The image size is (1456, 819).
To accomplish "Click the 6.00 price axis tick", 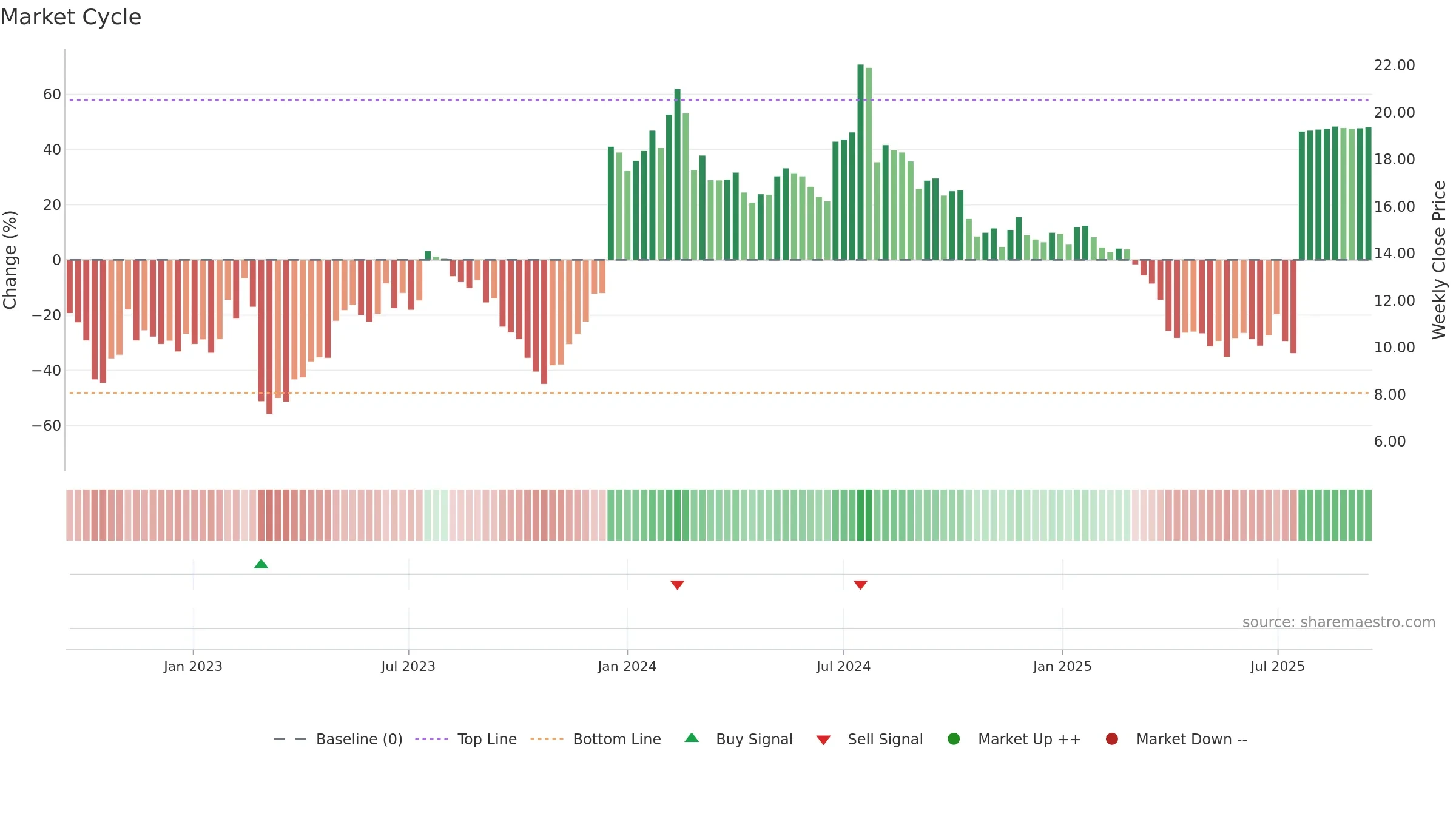I will [x=1390, y=442].
